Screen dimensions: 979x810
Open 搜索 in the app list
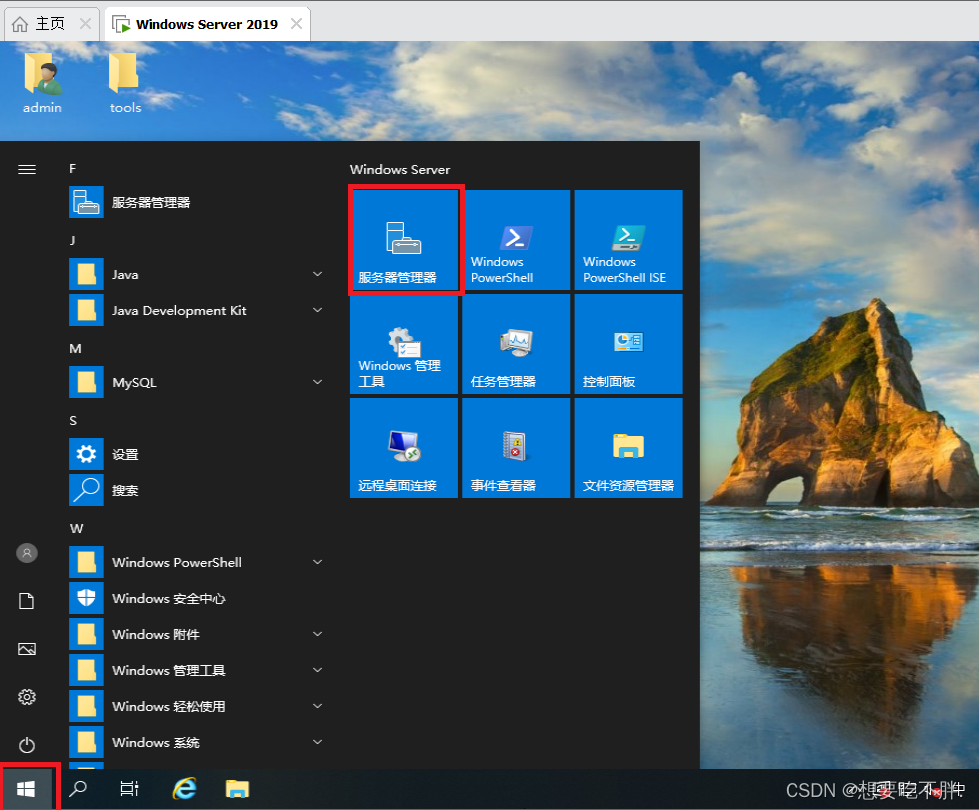tap(197, 490)
